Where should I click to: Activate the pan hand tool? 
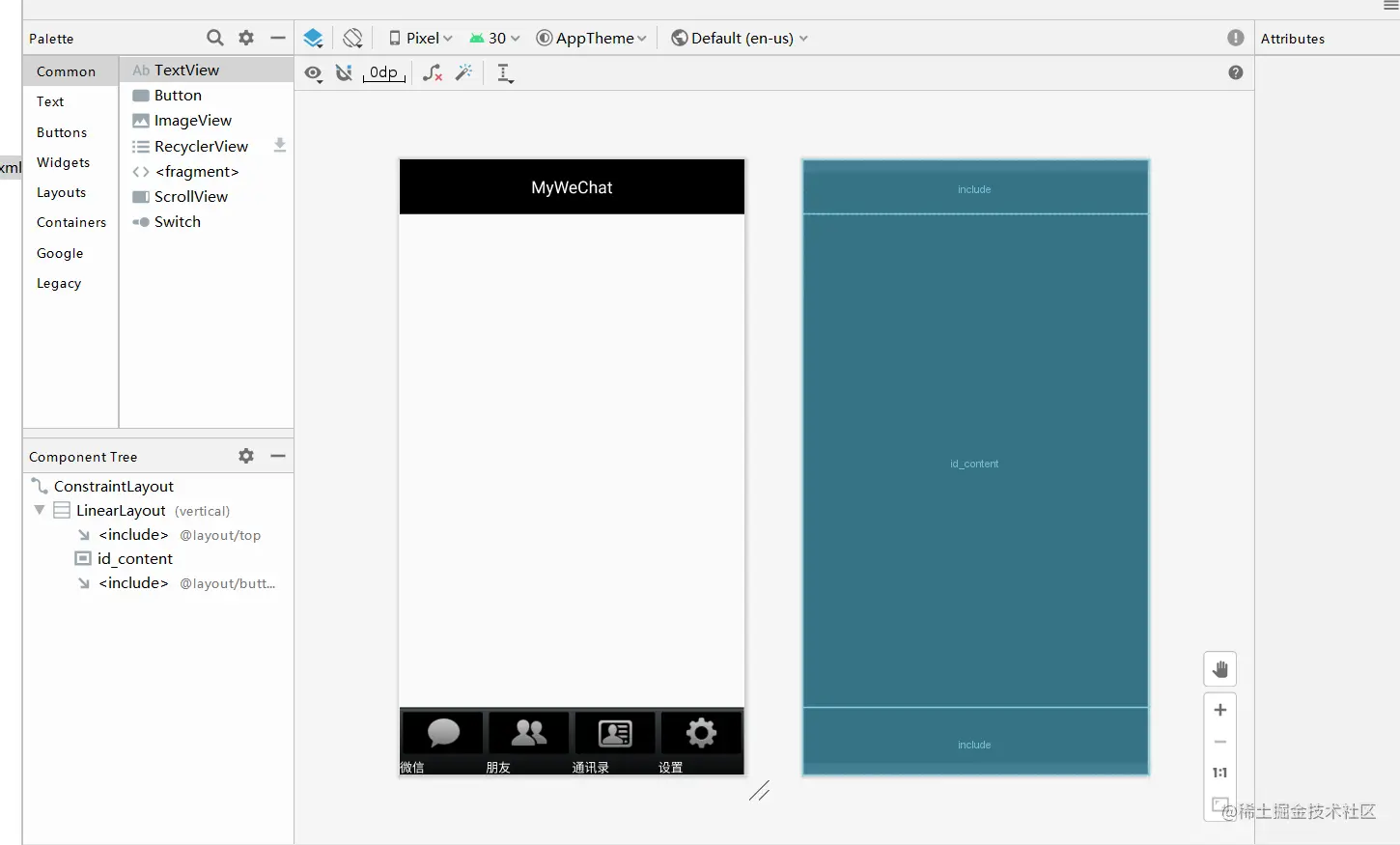(1220, 669)
